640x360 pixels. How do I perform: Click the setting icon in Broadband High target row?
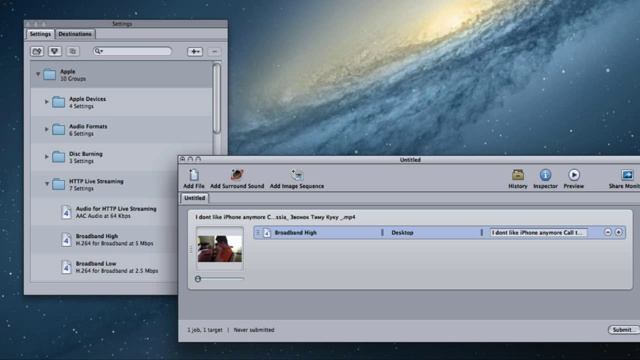(x=267, y=233)
